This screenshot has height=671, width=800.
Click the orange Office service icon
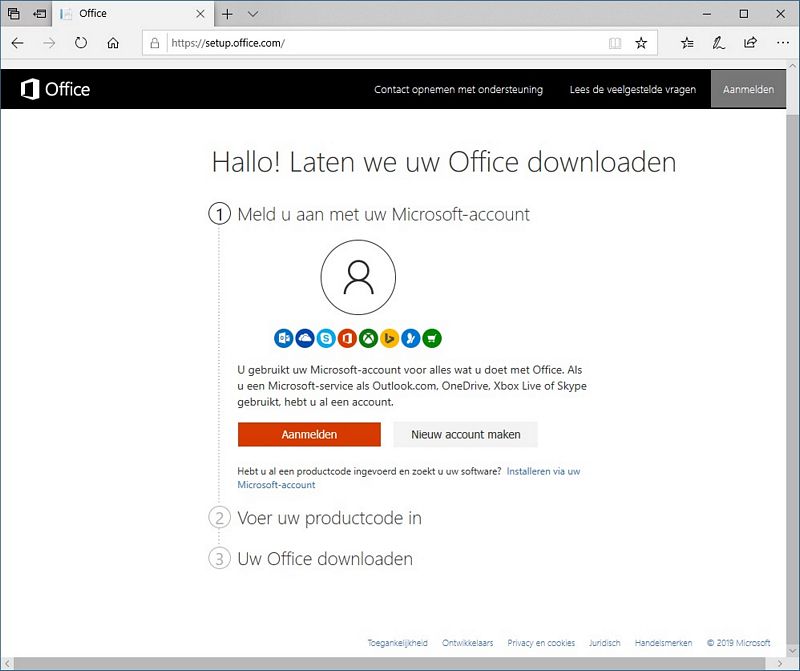pos(347,338)
